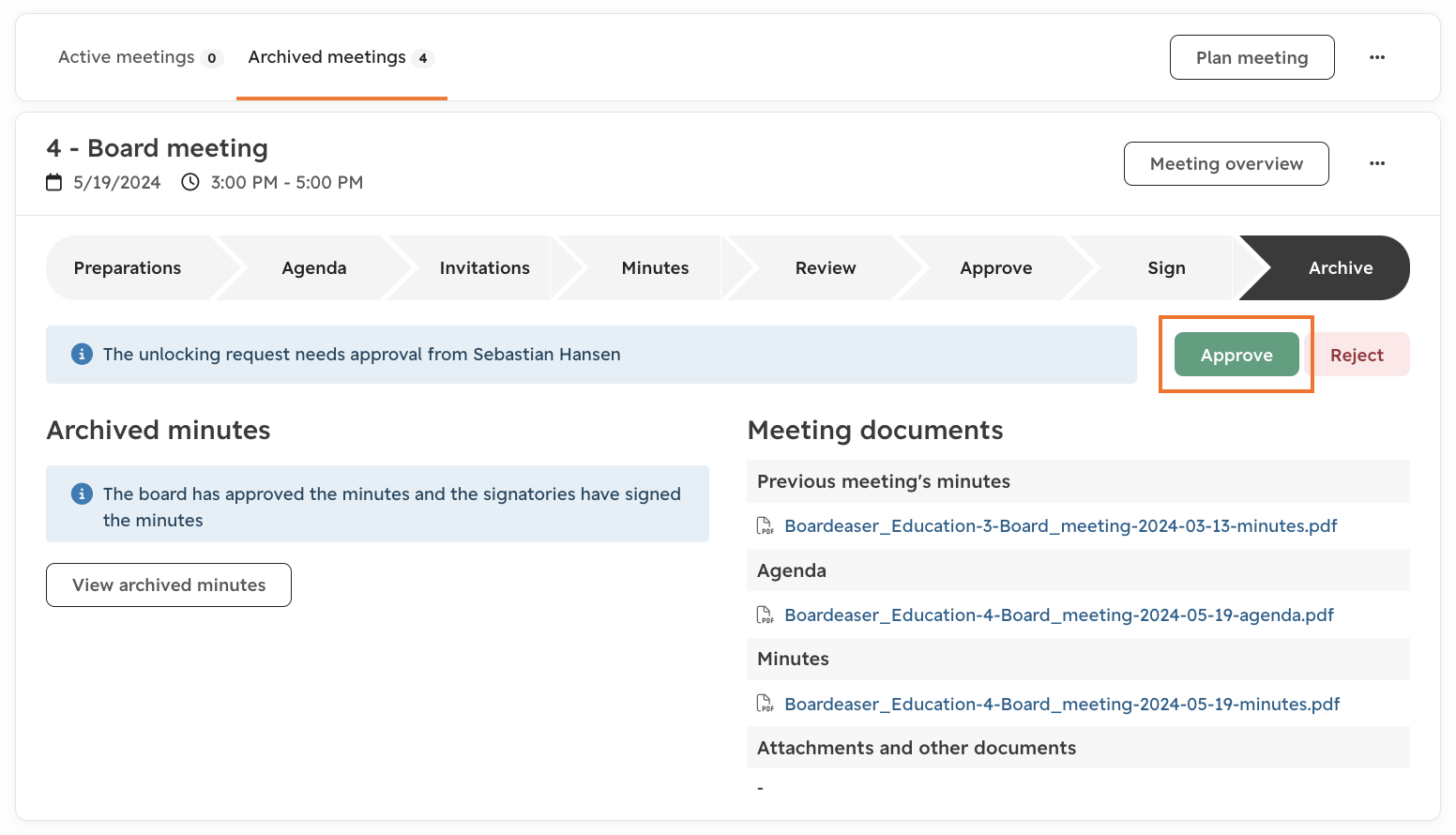Go to the Invitations step
The width and height of the screenshot is (1456, 835).
pos(485,268)
